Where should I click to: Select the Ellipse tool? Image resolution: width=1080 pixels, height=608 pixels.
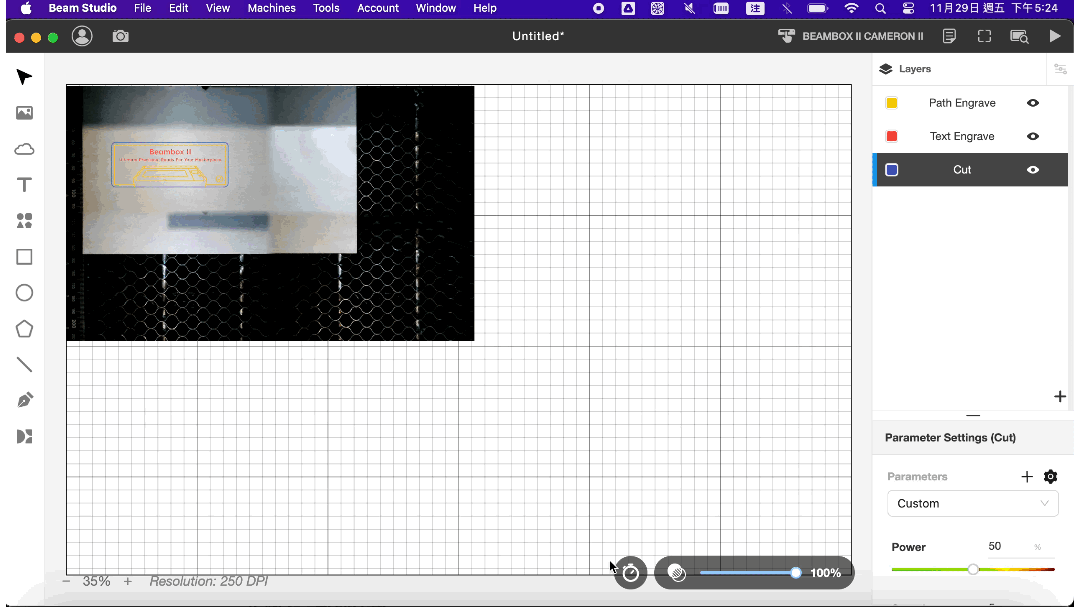(24, 293)
